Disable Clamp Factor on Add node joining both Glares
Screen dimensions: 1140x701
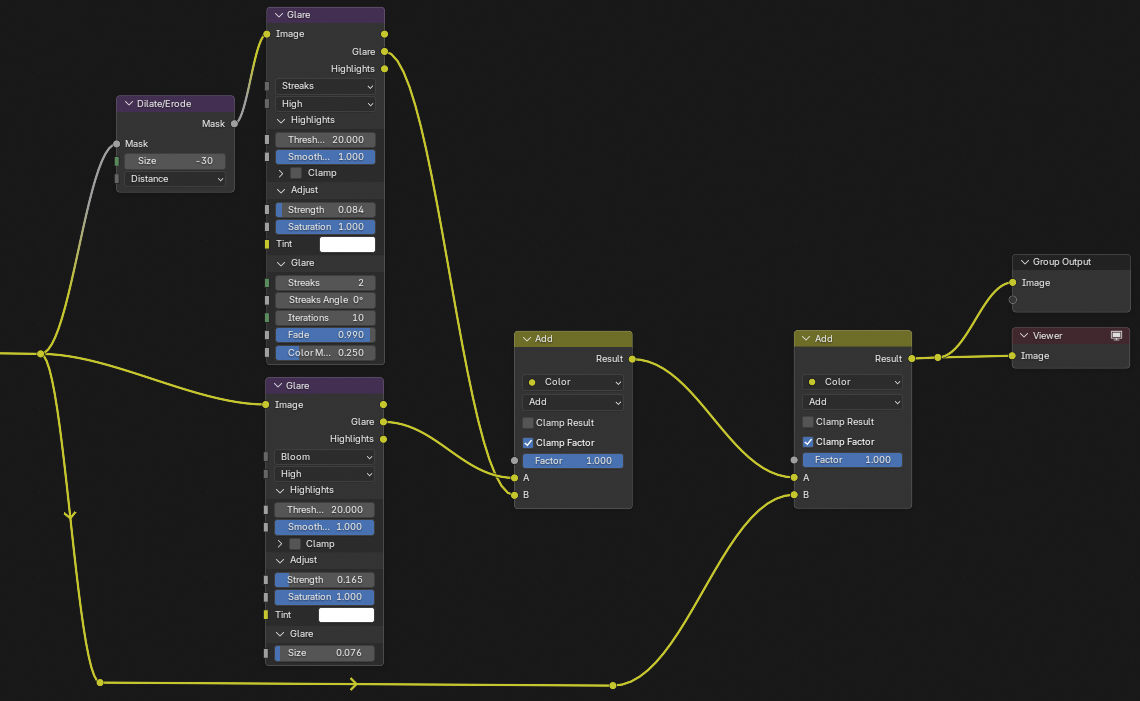point(528,443)
